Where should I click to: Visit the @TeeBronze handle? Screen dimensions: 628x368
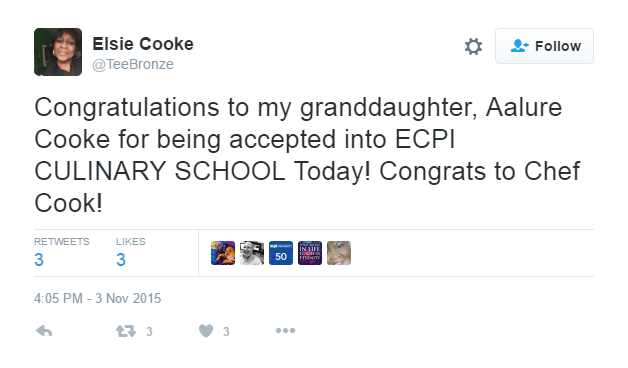coord(133,64)
